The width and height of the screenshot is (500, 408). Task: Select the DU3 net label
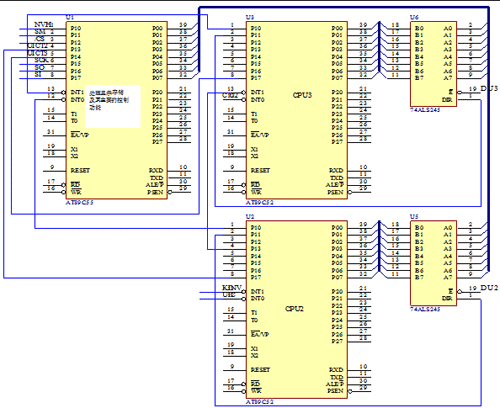[x=489, y=88]
